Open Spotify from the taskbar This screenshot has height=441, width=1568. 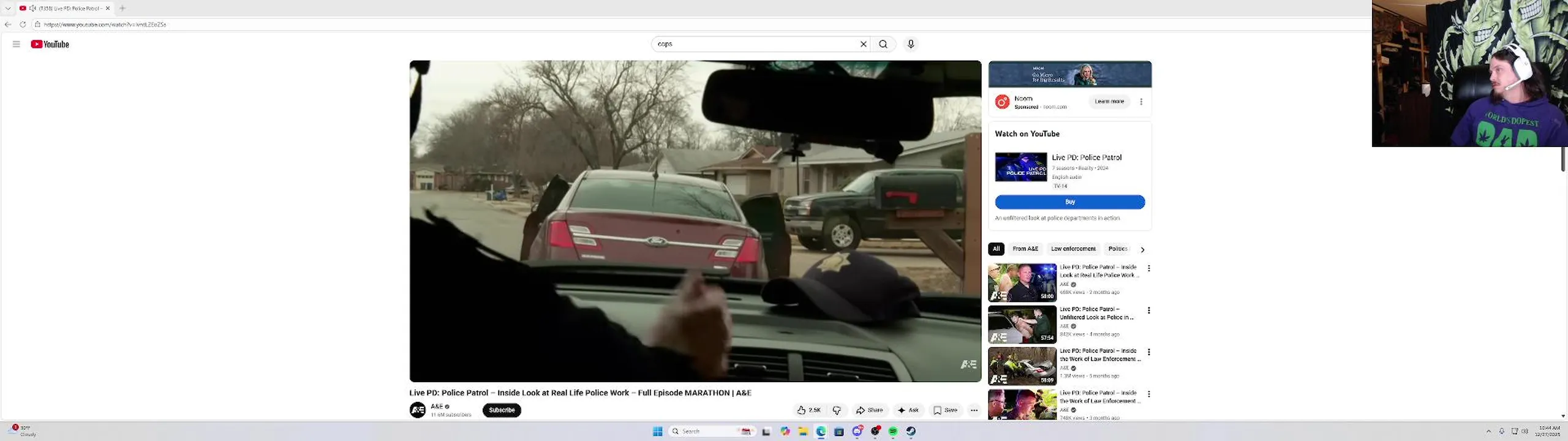tap(893, 431)
